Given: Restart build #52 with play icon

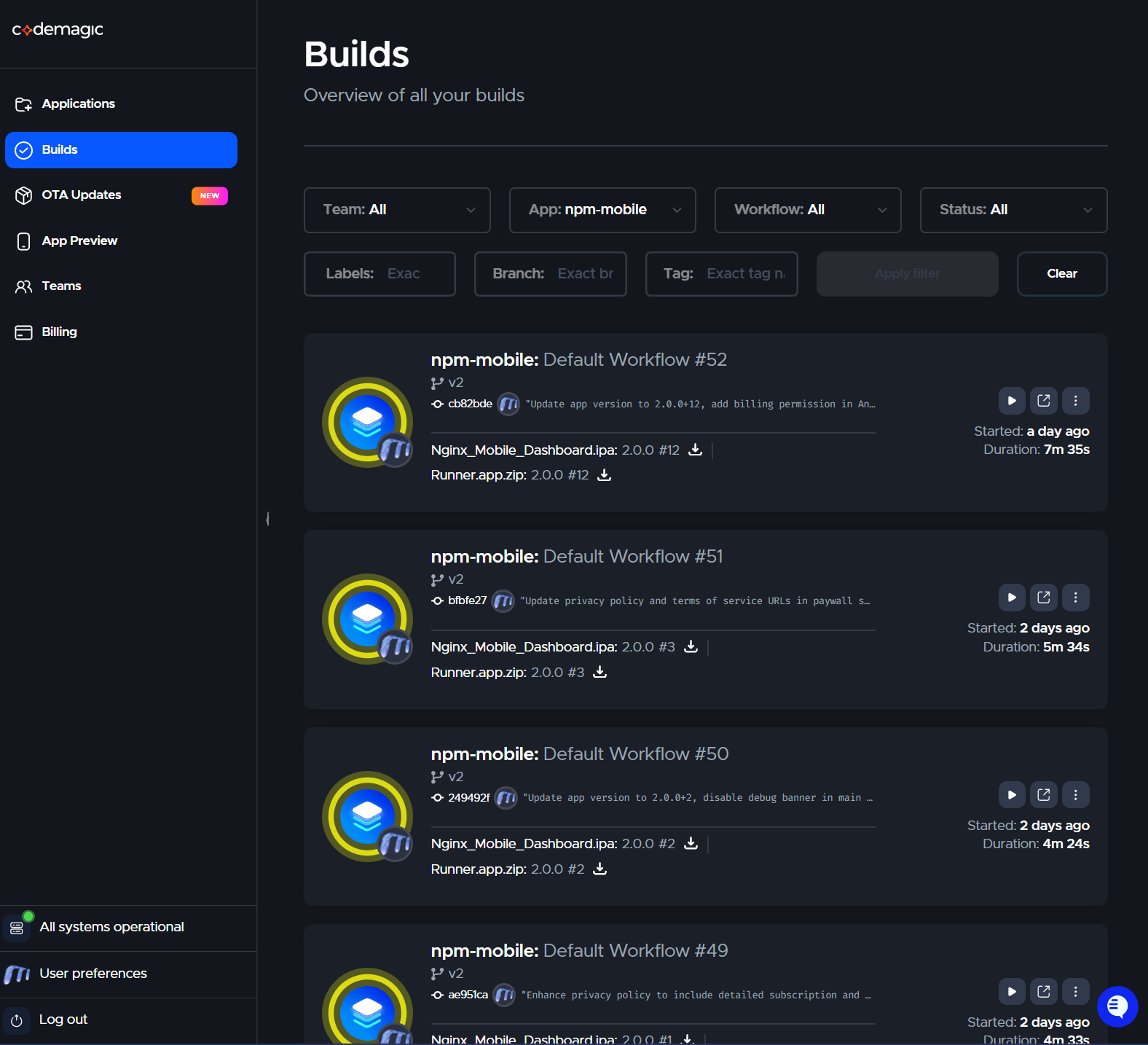Looking at the screenshot, I should point(1012,401).
